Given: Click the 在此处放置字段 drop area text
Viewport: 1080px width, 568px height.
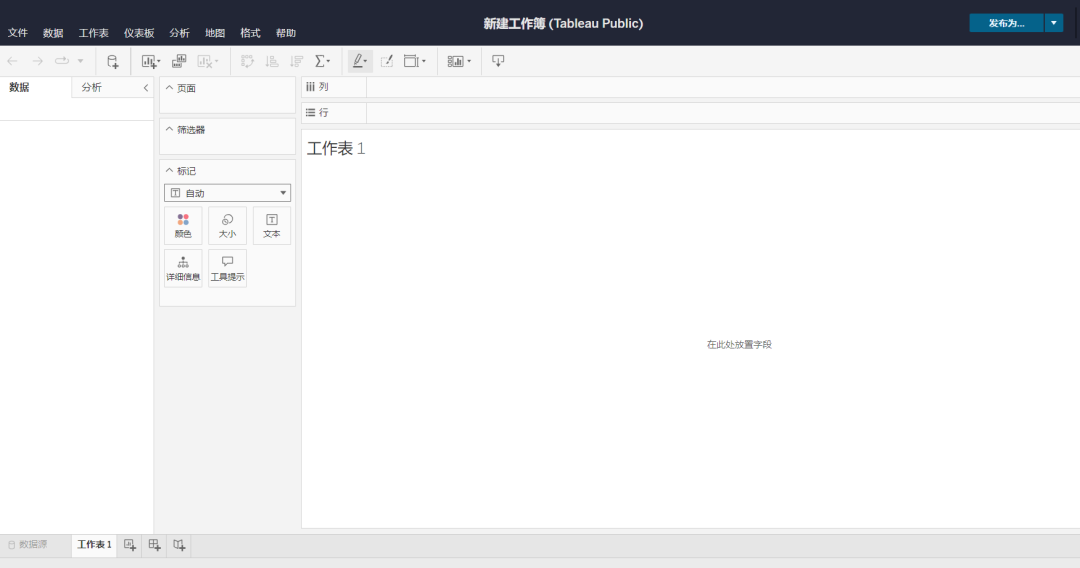Looking at the screenshot, I should pos(739,345).
